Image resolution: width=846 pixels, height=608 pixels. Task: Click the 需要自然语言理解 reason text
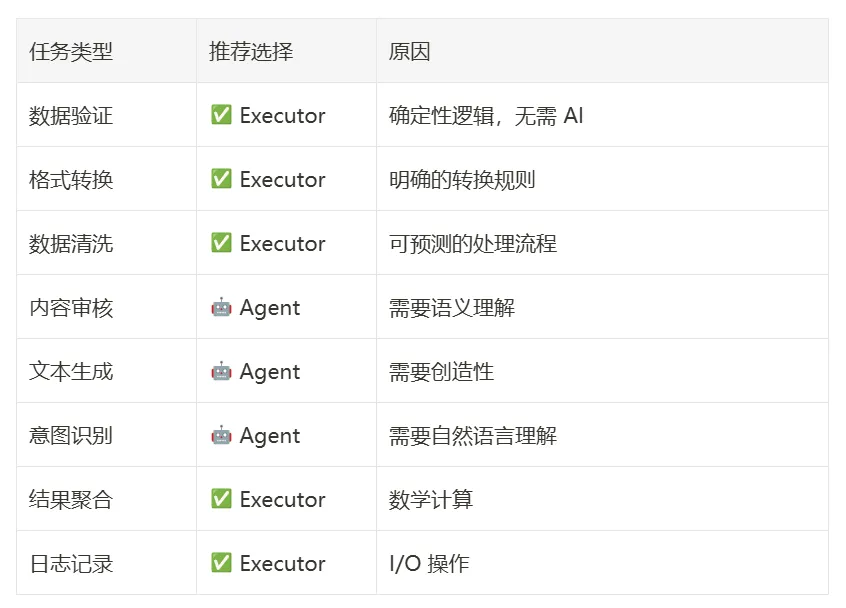(x=473, y=435)
